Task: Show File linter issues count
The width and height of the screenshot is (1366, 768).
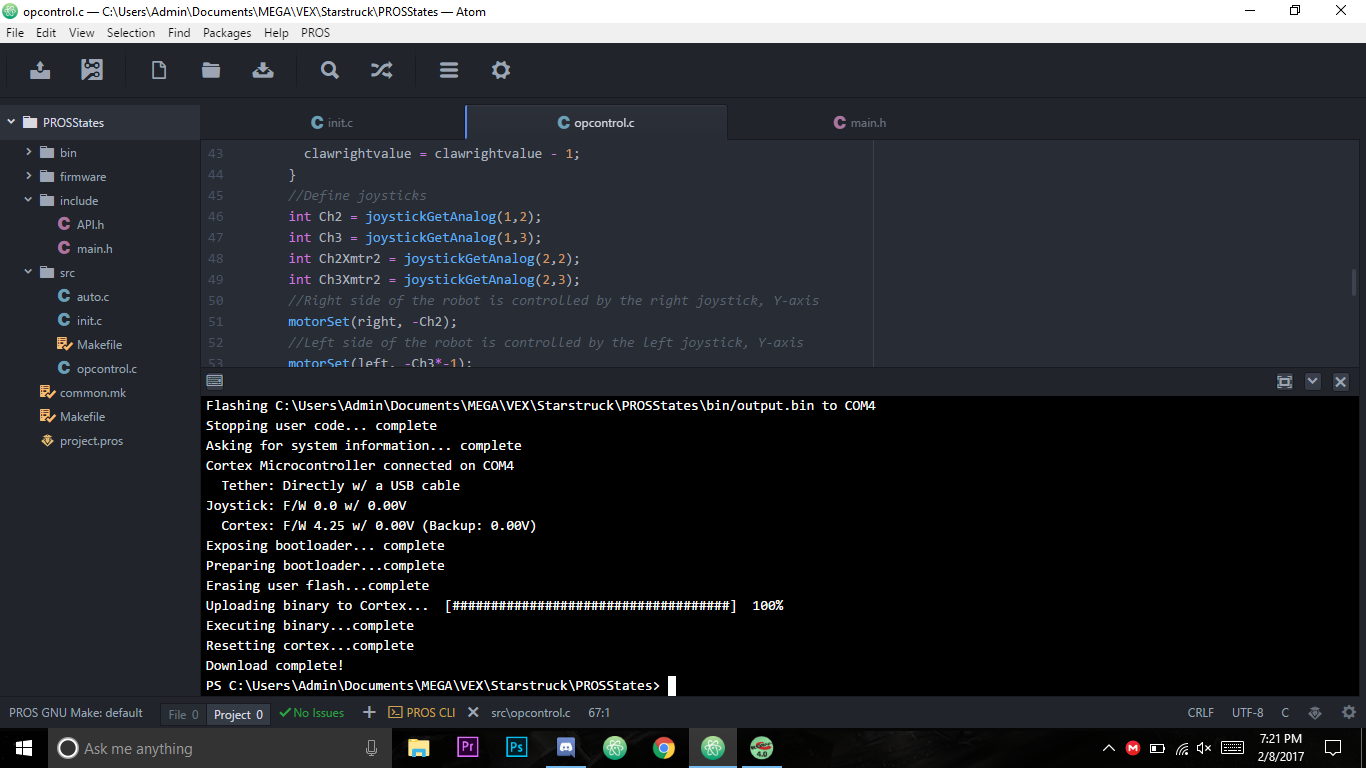Action: coord(183,714)
